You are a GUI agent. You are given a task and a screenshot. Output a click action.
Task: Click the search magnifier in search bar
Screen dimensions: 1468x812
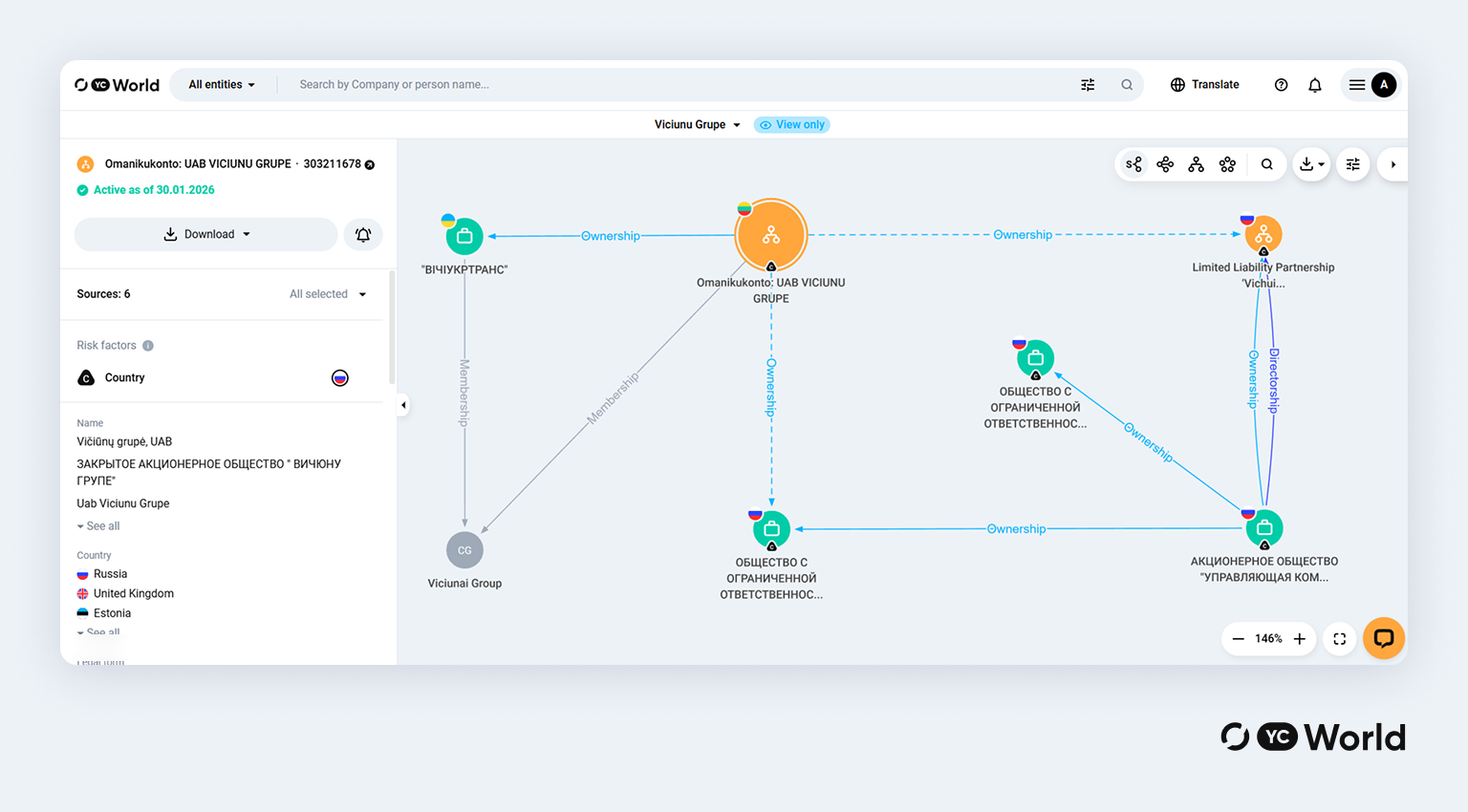(1127, 85)
